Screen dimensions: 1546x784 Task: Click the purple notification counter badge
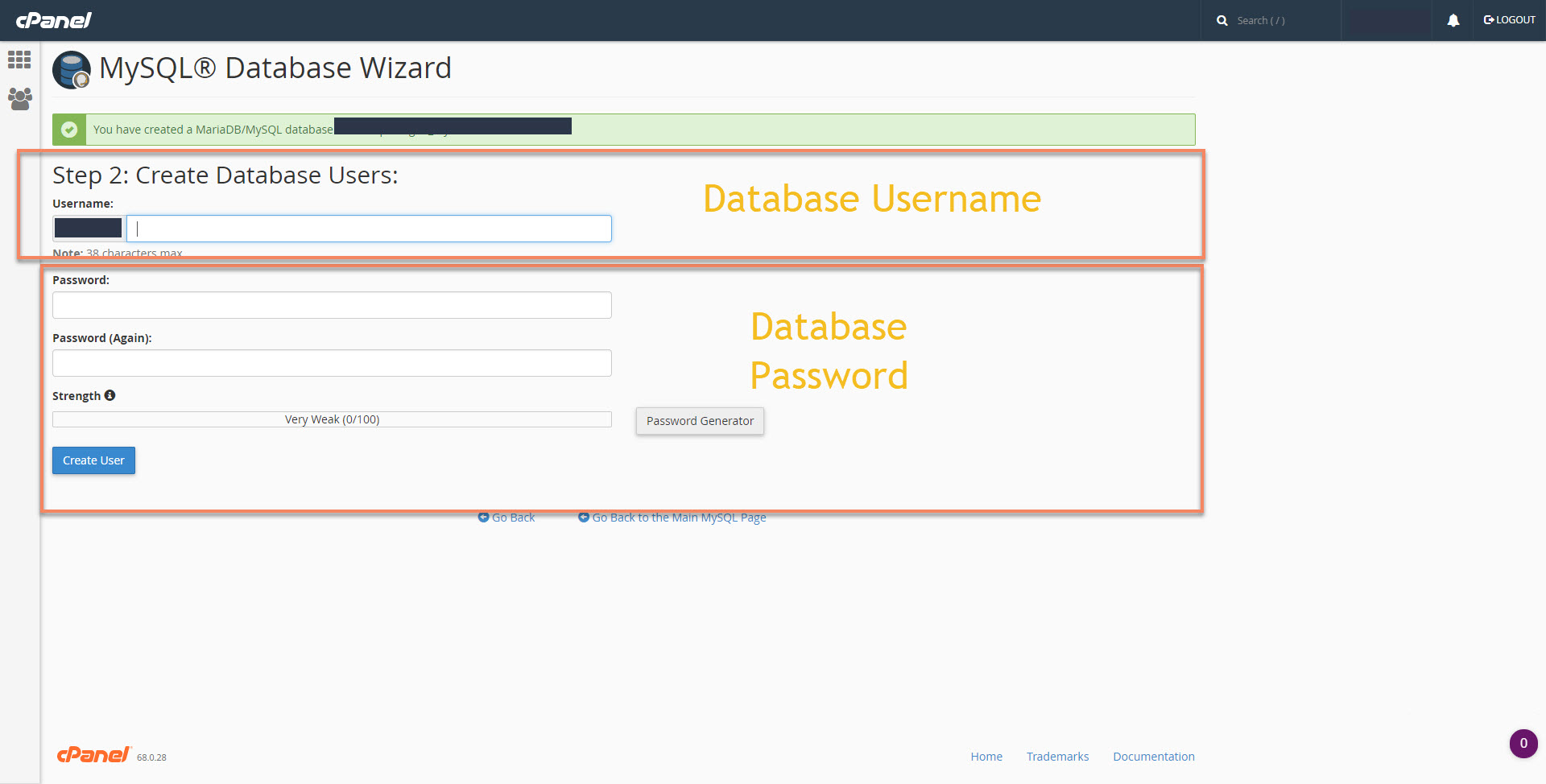click(x=1523, y=743)
